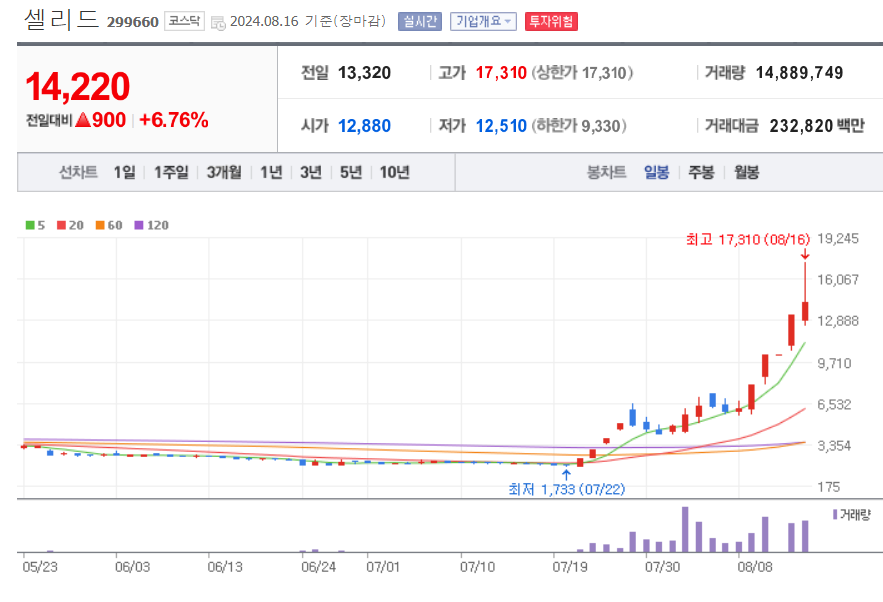Click the orange 60-day moving average swatch
Screen dimensions: 883x602
[x=100, y=225]
